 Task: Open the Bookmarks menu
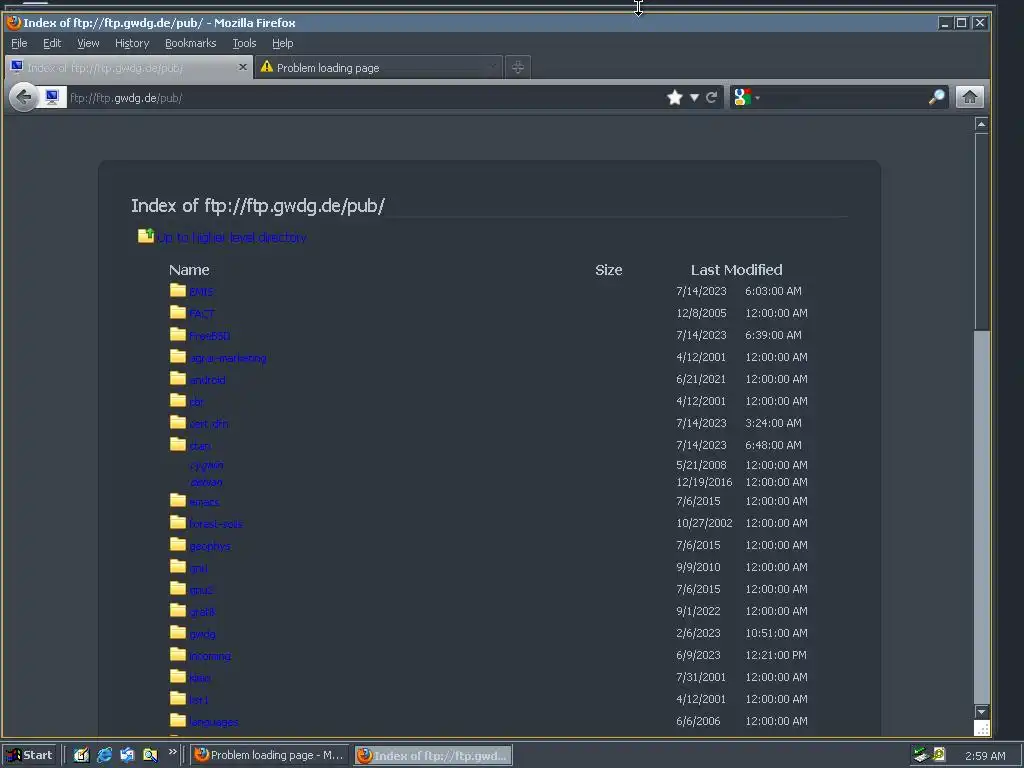190,43
